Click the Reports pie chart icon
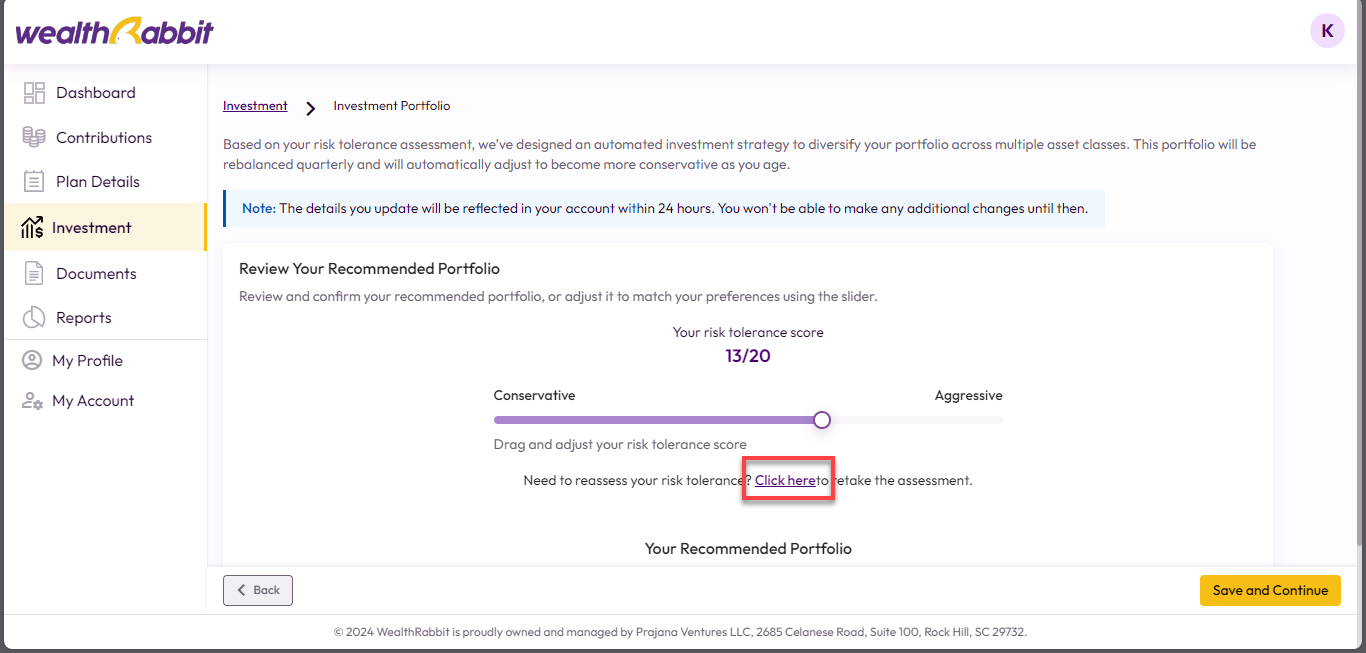This screenshot has height=653, width=1366. [34, 318]
